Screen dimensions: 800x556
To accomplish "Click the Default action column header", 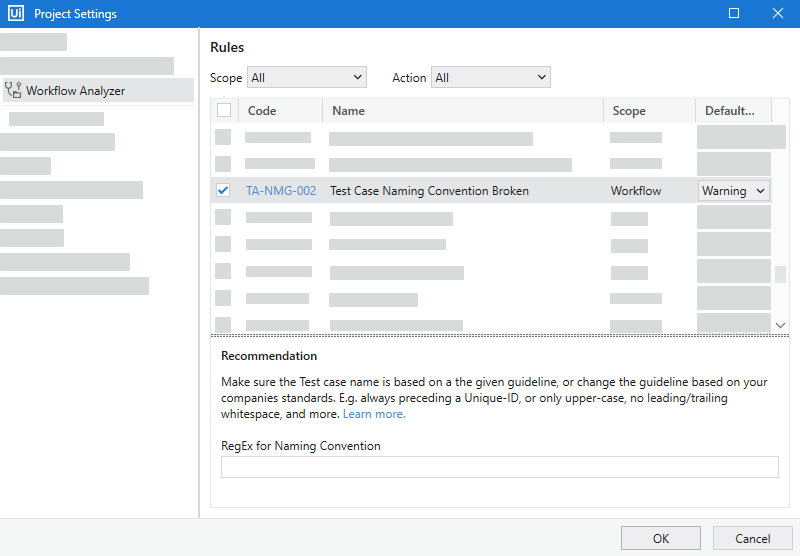I will point(730,111).
